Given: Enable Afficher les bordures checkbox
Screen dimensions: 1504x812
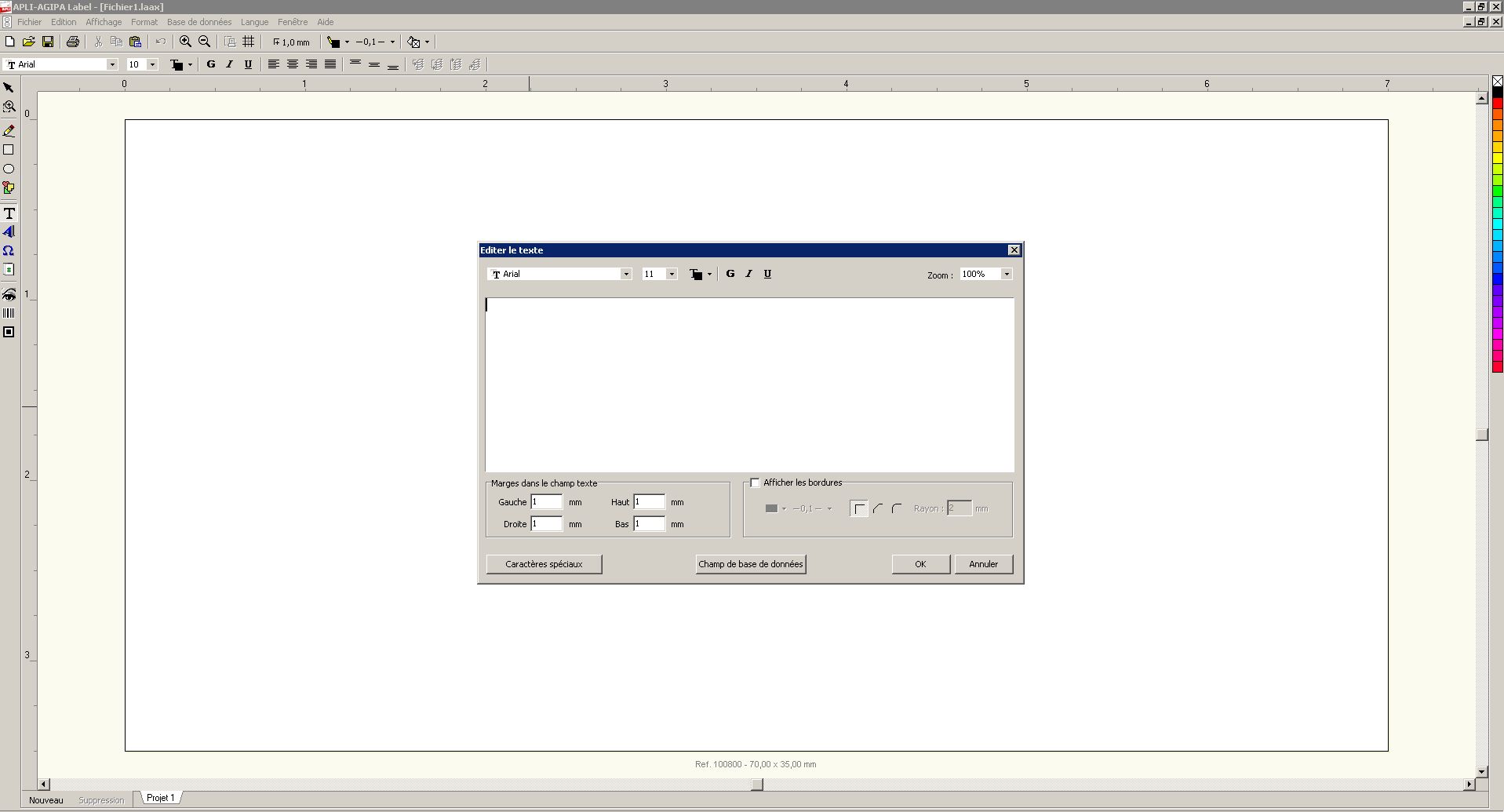Looking at the screenshot, I should point(755,482).
